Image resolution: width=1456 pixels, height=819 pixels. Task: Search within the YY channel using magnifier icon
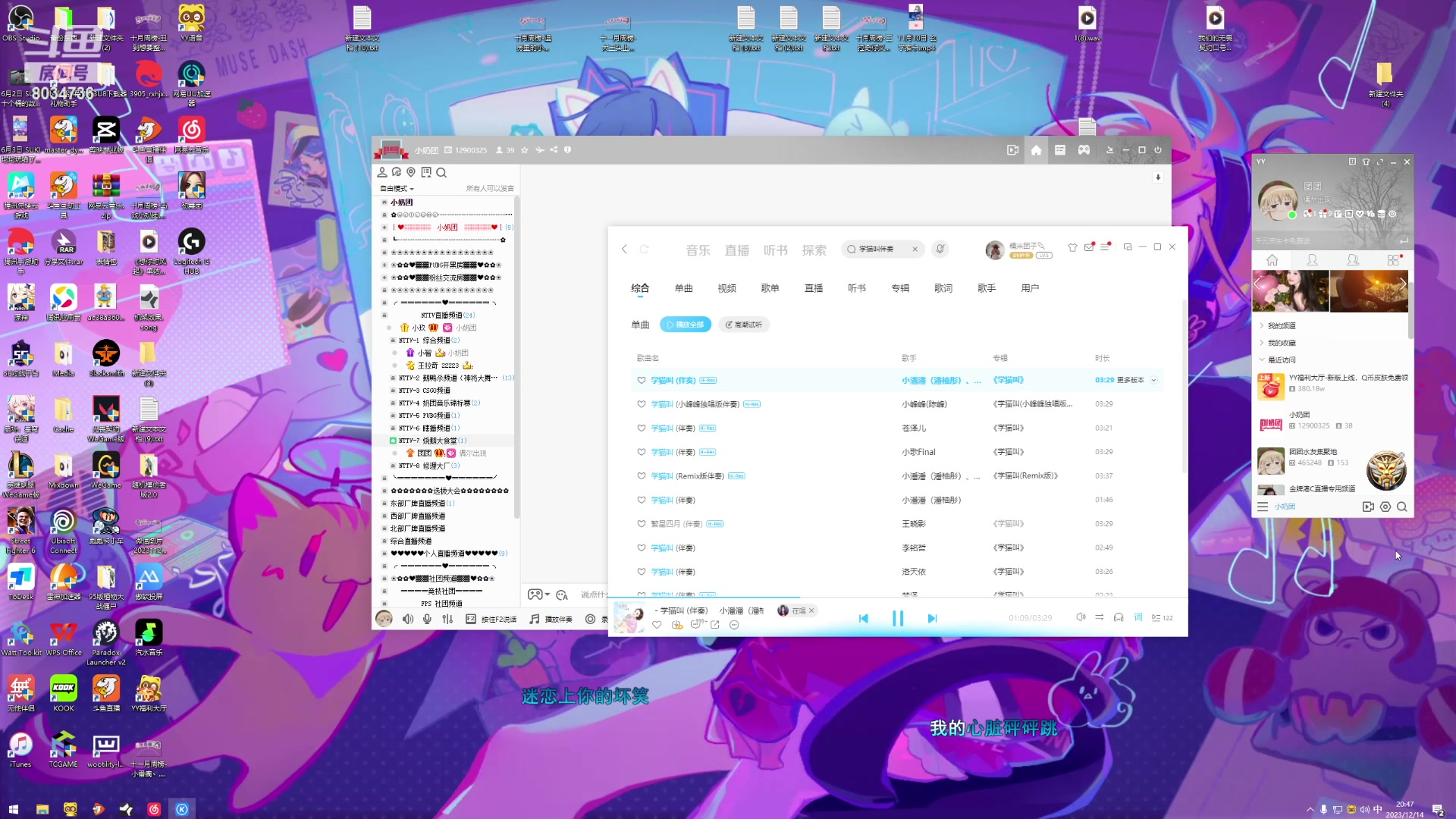(441, 173)
